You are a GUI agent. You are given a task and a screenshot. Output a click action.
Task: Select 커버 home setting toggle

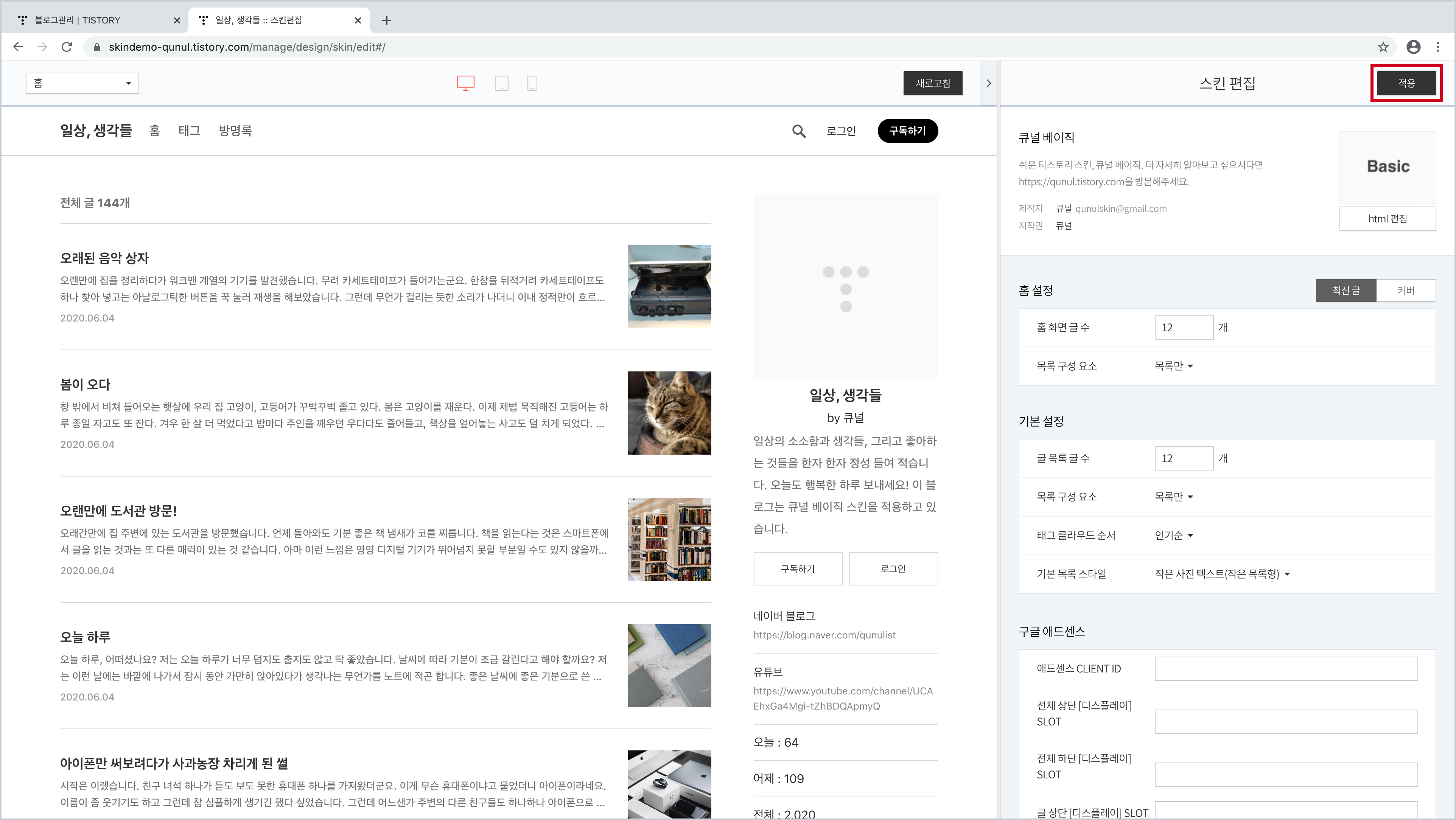1405,290
